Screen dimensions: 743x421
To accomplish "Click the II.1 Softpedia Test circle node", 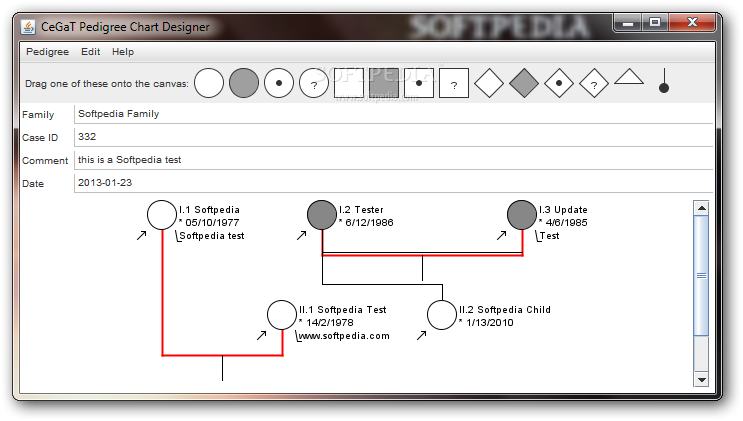I will click(x=282, y=315).
